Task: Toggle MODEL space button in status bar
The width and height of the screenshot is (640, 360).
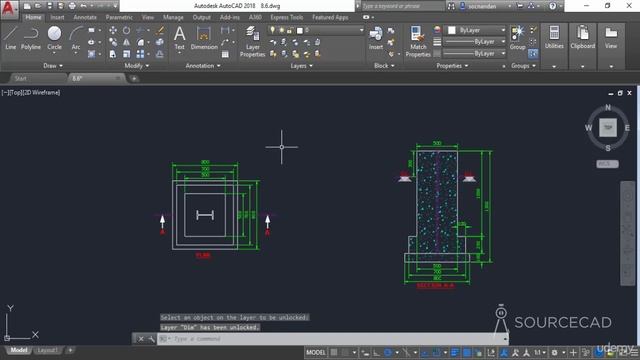Action: [316, 353]
